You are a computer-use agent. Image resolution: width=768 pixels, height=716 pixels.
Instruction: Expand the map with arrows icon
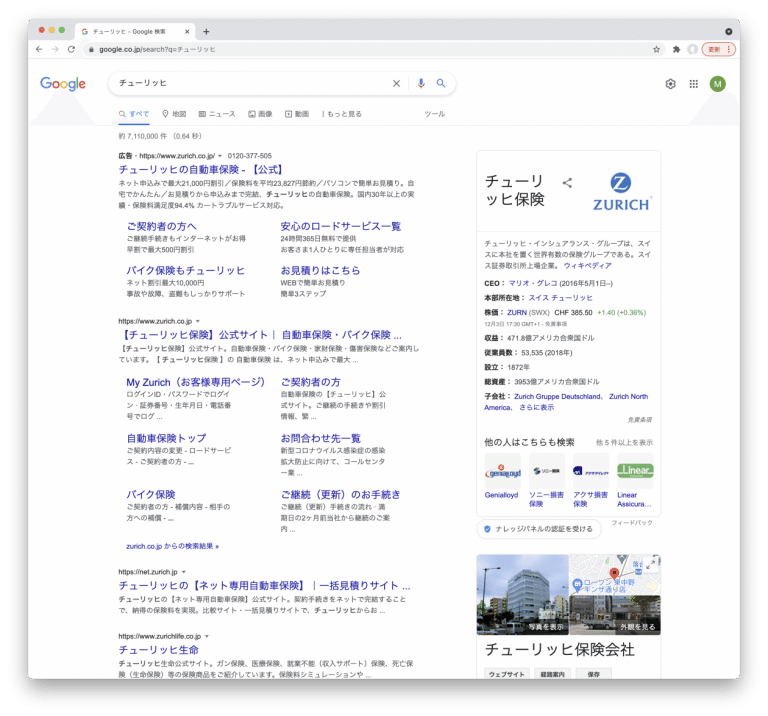[650, 565]
